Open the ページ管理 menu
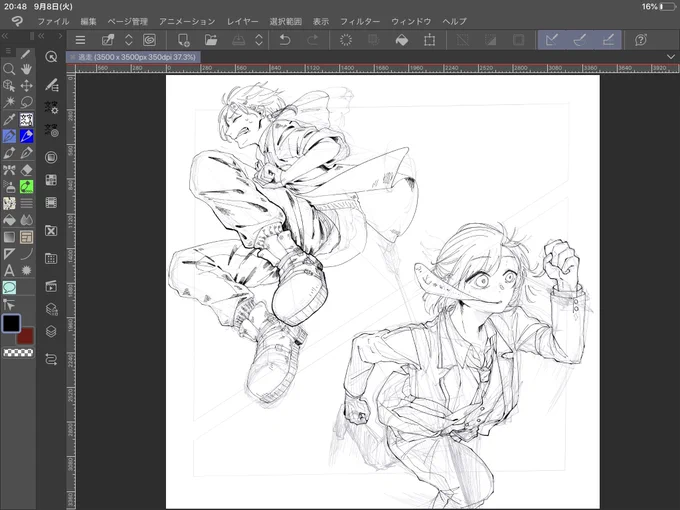680x510 pixels. (x=128, y=21)
